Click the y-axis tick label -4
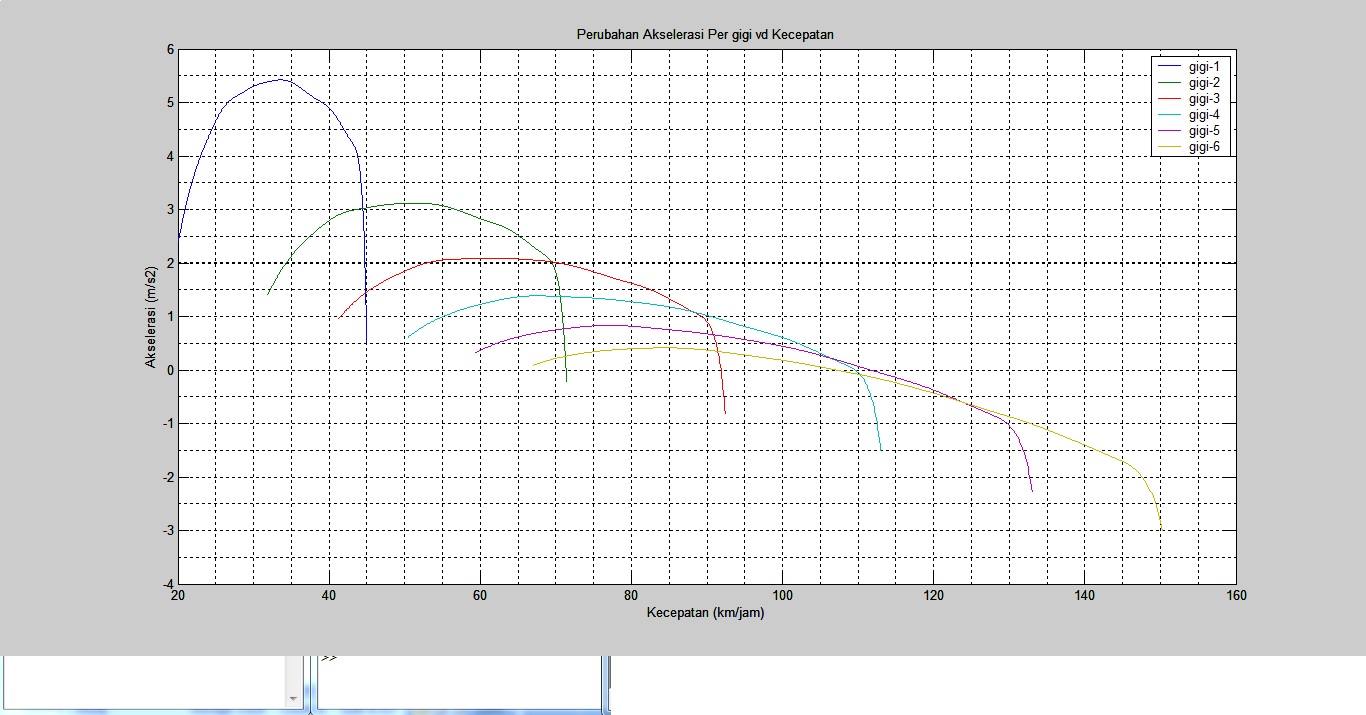1366x715 pixels. tap(165, 584)
